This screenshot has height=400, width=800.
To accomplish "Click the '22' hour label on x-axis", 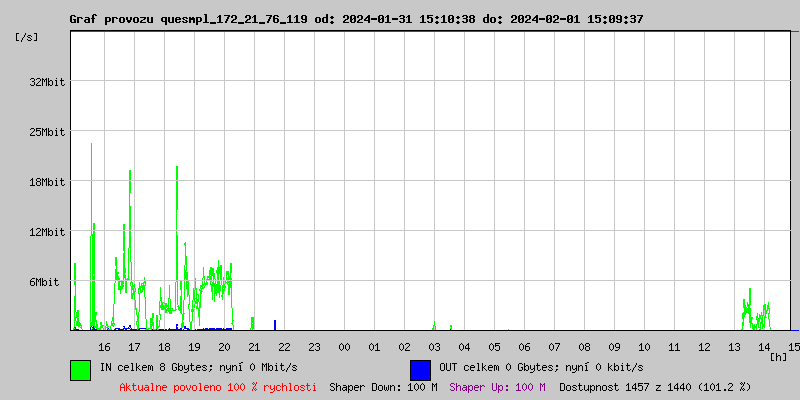I will pos(284,347).
